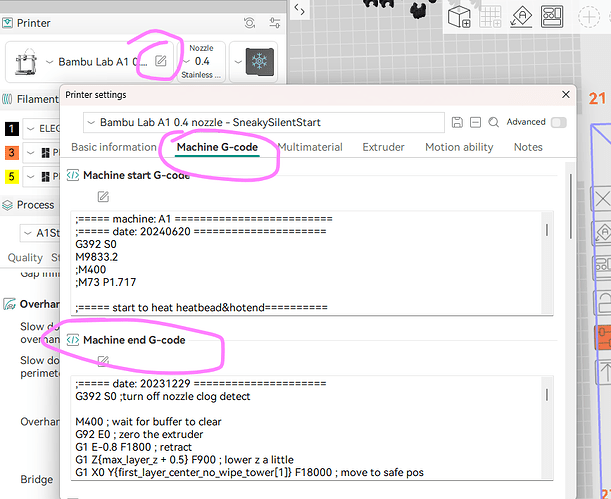Click the delete preset minus icon
Viewport: 611px width, 499px height.
pos(475,122)
